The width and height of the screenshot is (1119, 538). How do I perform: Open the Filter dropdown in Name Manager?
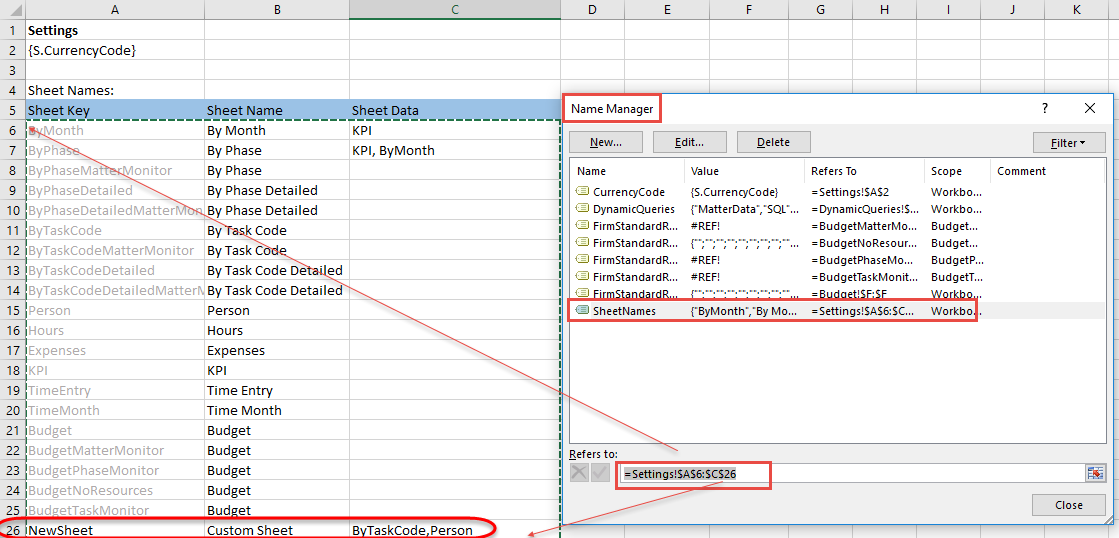point(1069,142)
